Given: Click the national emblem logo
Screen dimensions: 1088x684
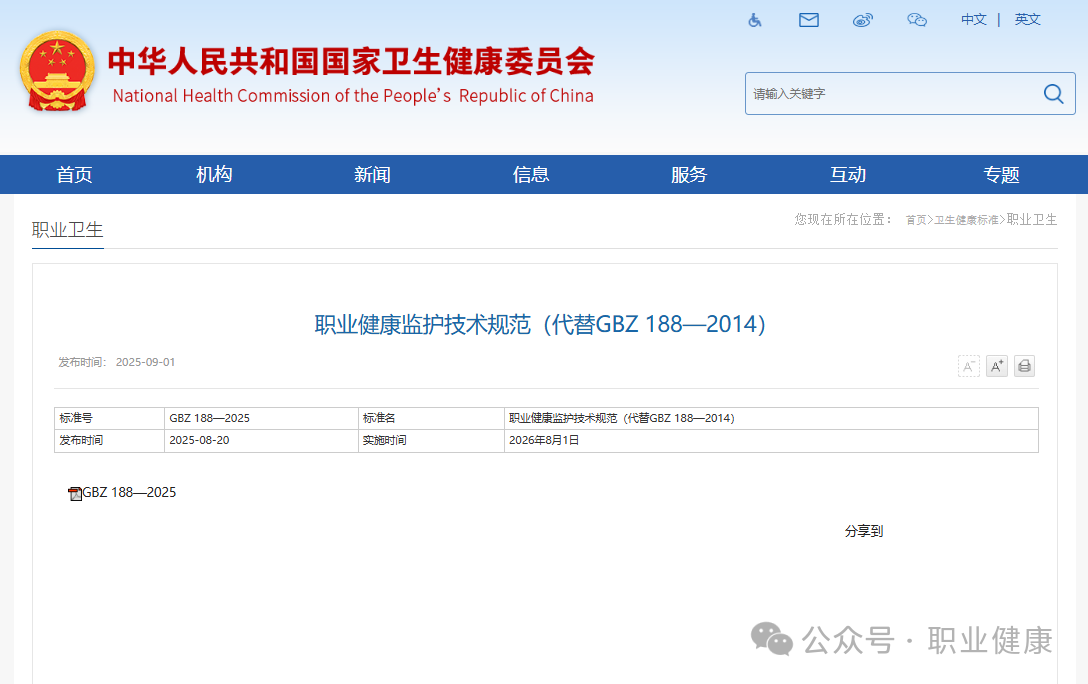Looking at the screenshot, I should [x=57, y=73].
